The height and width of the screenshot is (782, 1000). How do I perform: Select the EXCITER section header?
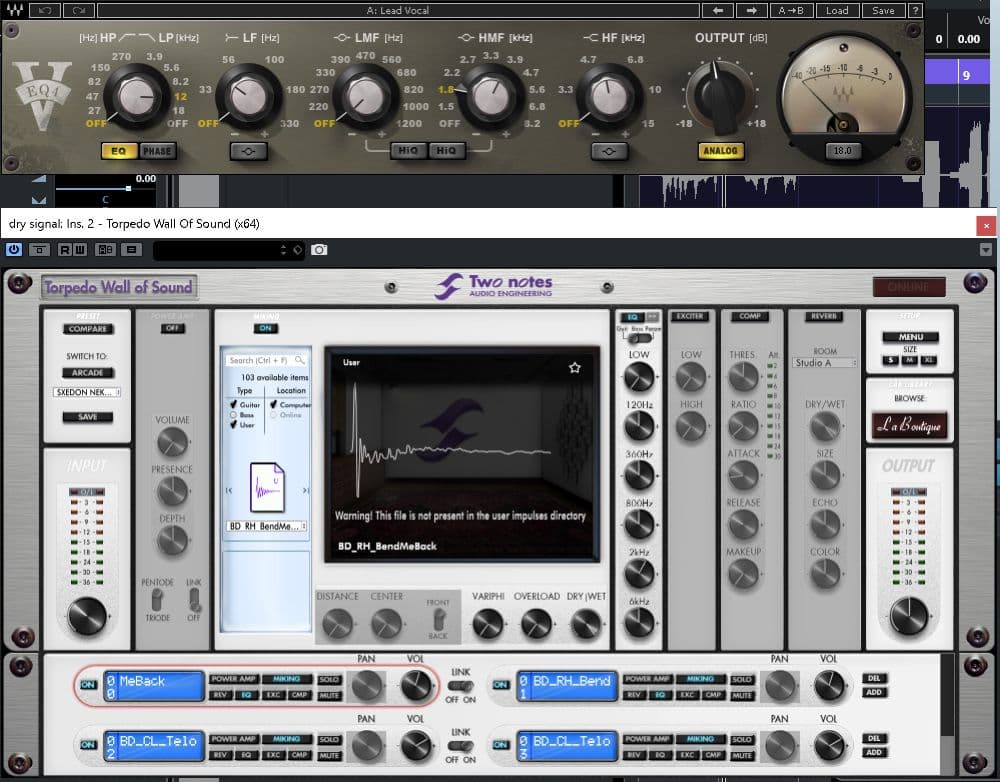(689, 316)
